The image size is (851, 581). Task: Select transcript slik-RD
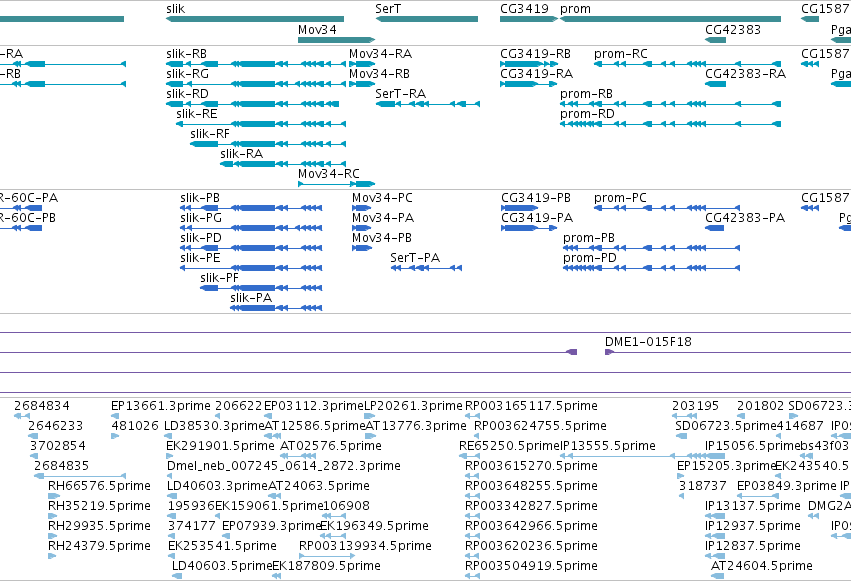click(x=187, y=94)
